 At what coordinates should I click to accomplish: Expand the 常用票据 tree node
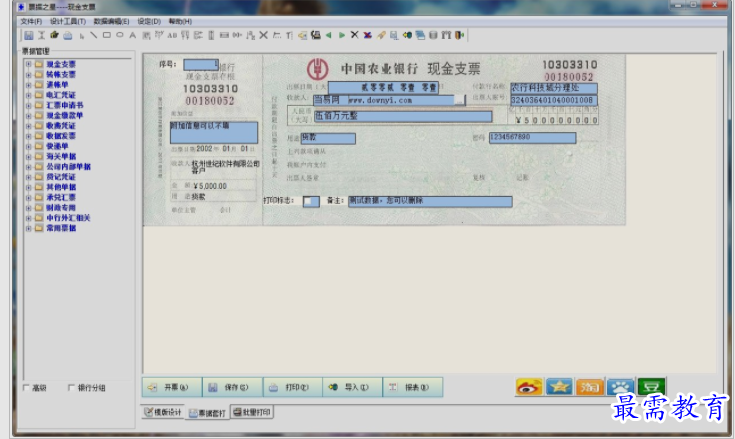pos(29,228)
